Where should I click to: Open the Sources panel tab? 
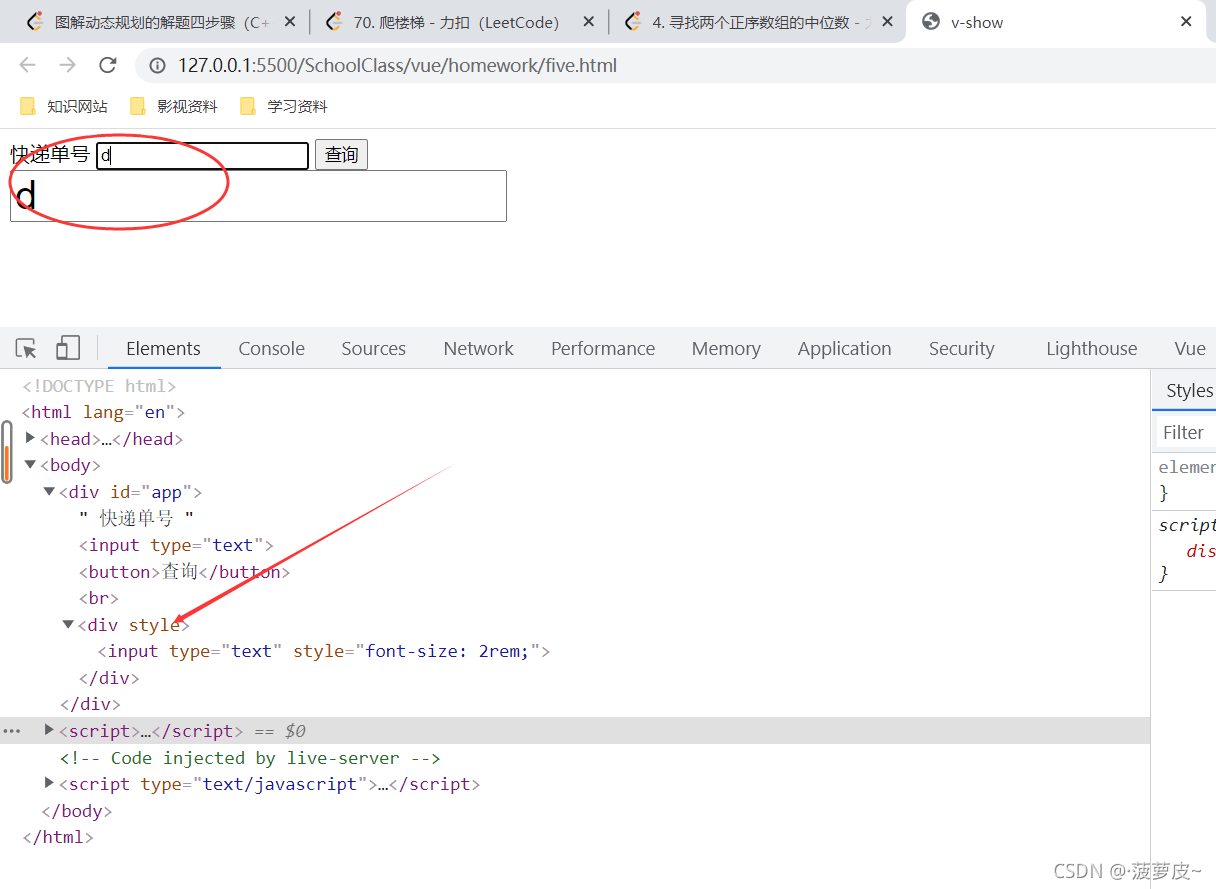click(373, 348)
